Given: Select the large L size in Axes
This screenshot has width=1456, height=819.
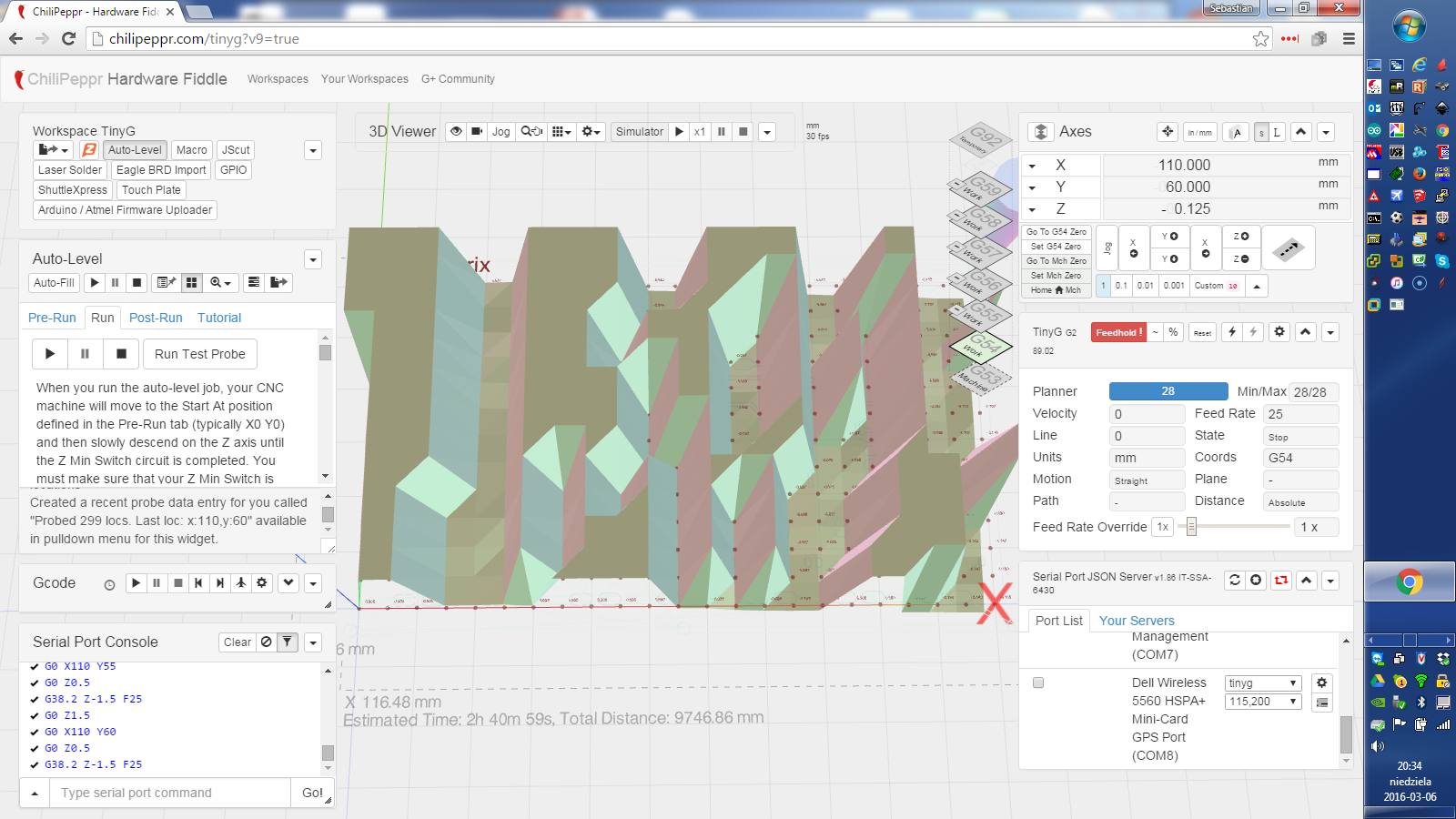Looking at the screenshot, I should point(1277,133).
